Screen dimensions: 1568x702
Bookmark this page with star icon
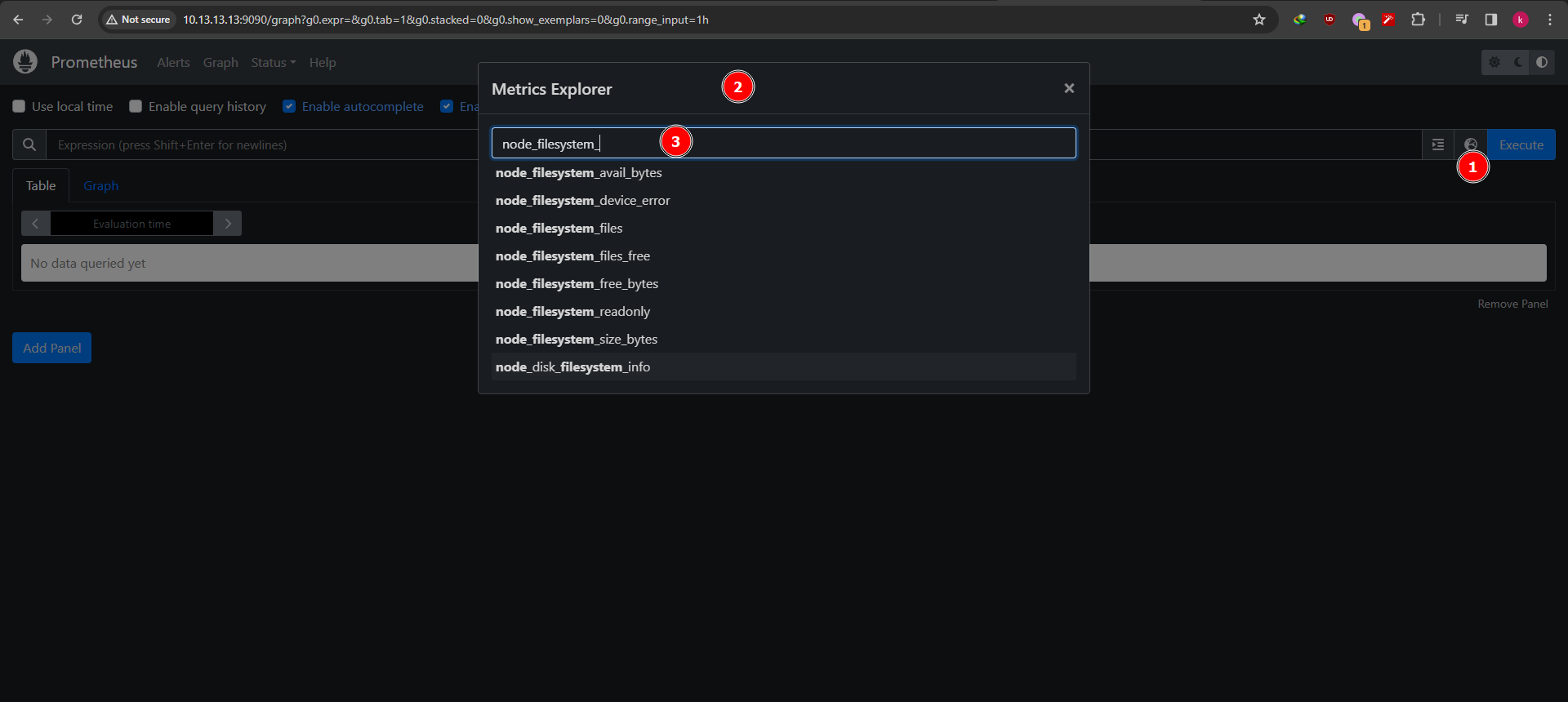click(1259, 20)
